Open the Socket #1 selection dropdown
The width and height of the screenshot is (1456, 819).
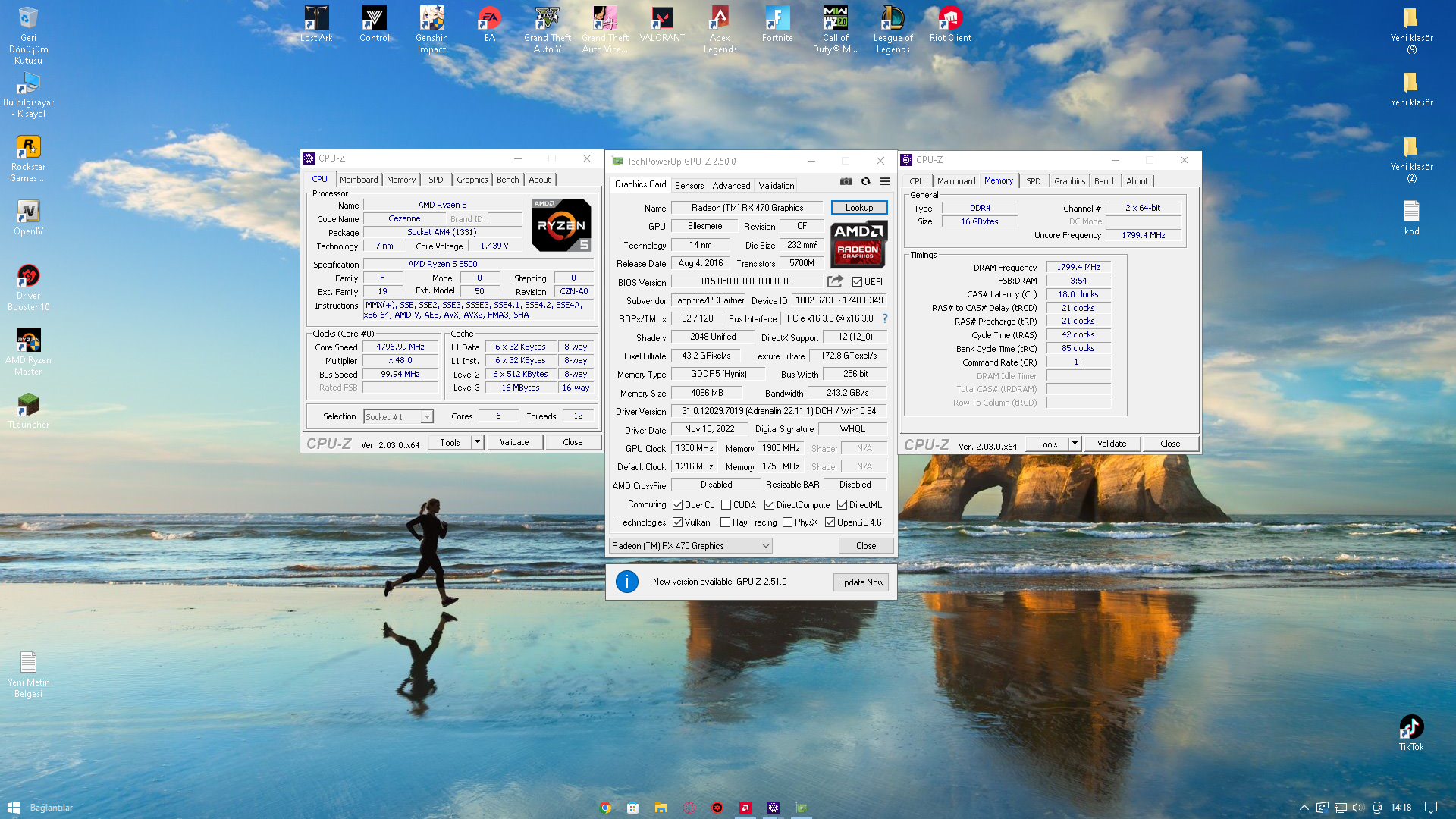click(427, 417)
